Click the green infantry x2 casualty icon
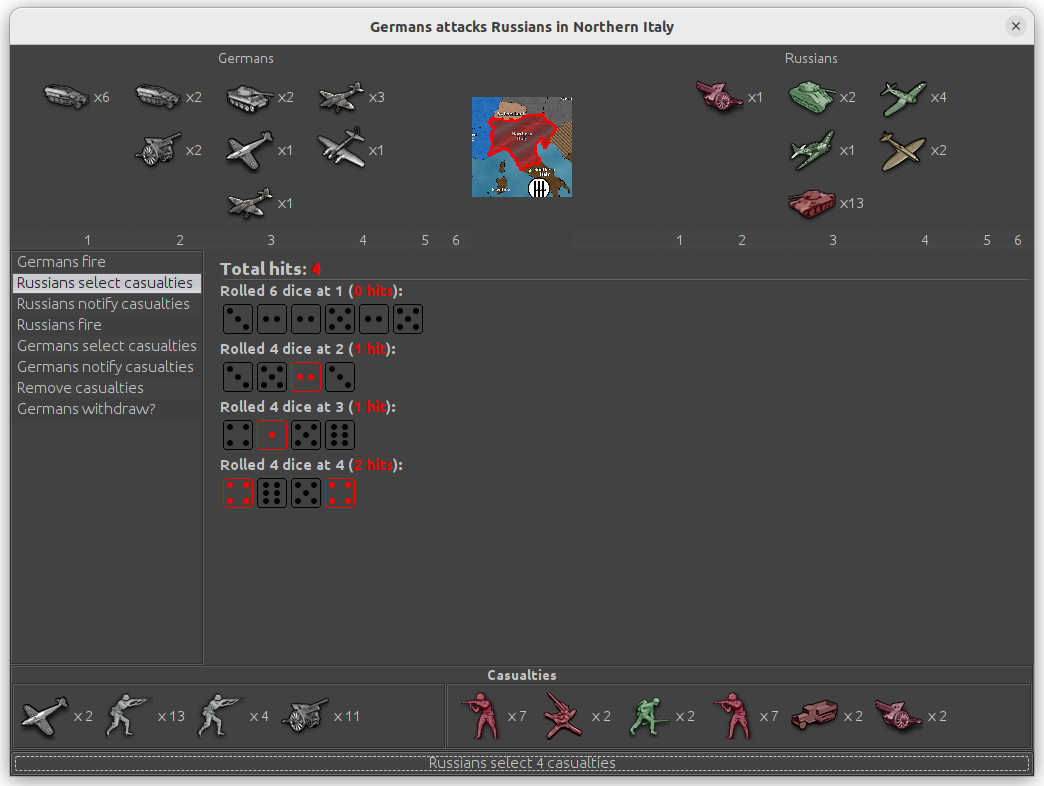The image size is (1044, 786). [650, 716]
